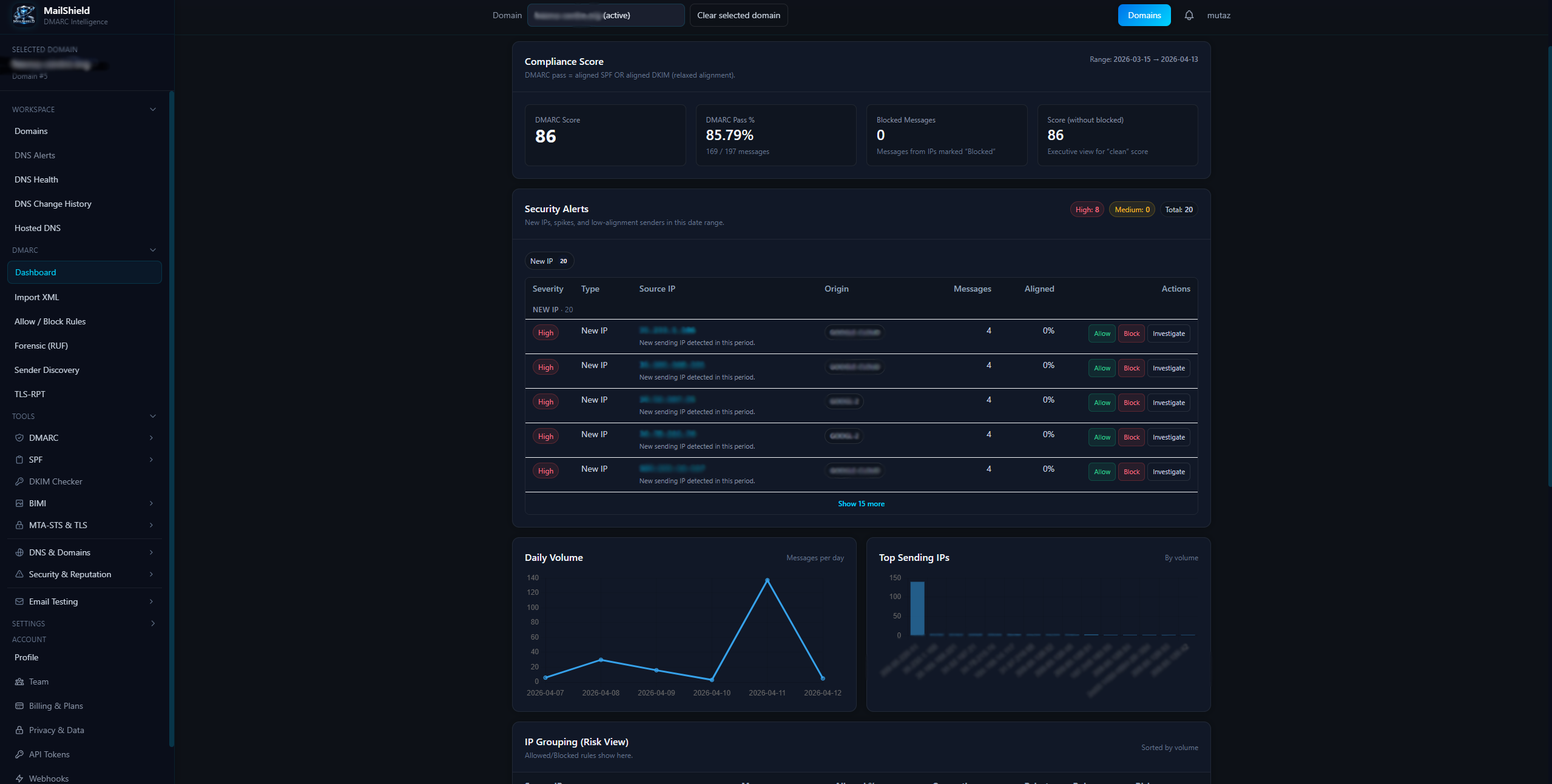Click Clear selected domain button
This screenshot has height=784, width=1552.
pos(738,15)
